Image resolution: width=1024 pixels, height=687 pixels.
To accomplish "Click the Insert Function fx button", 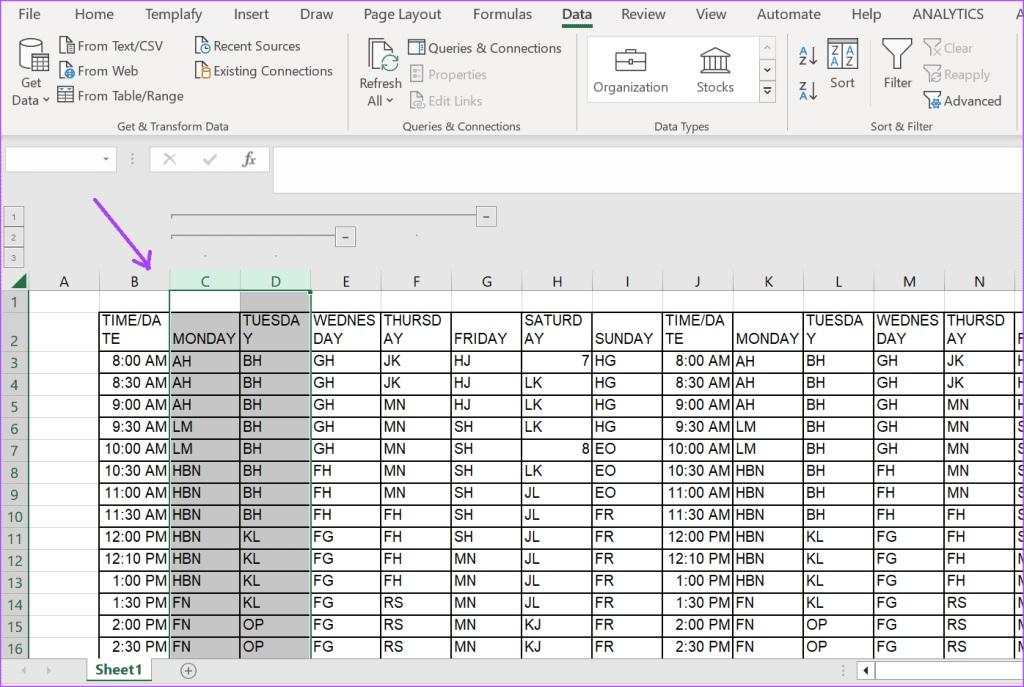I will [x=249, y=159].
